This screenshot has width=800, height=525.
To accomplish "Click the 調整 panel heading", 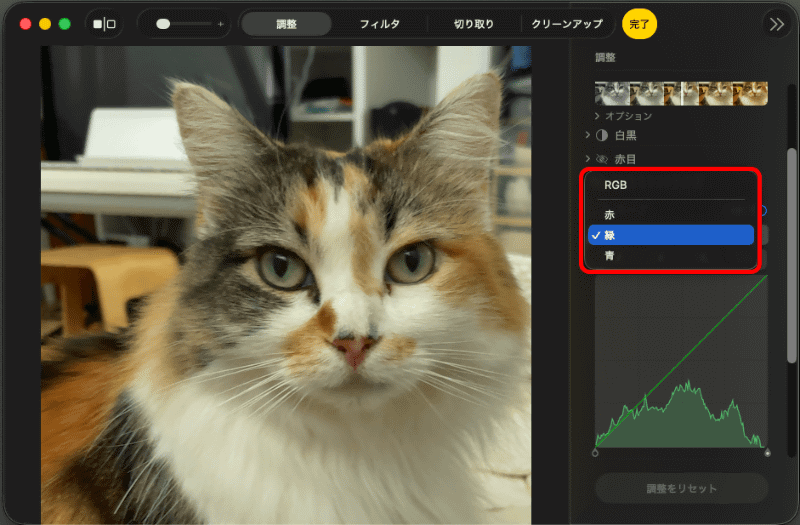I will 606,58.
